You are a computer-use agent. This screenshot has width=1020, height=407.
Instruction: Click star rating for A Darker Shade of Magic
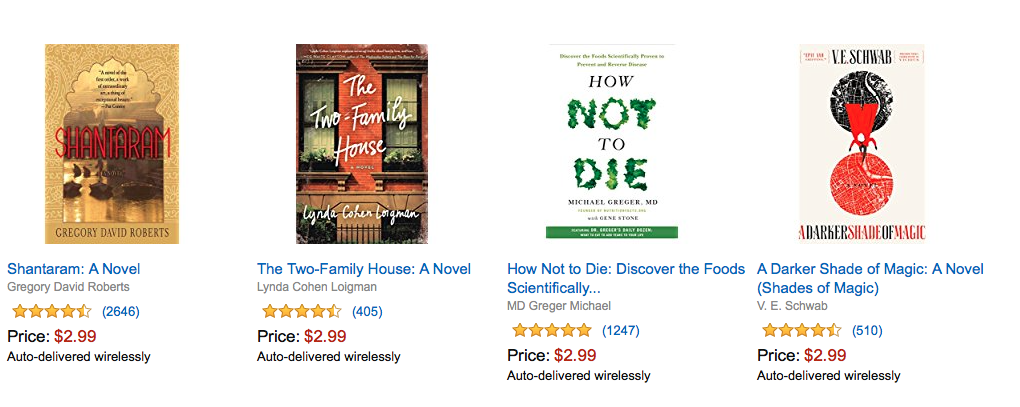tap(801, 330)
